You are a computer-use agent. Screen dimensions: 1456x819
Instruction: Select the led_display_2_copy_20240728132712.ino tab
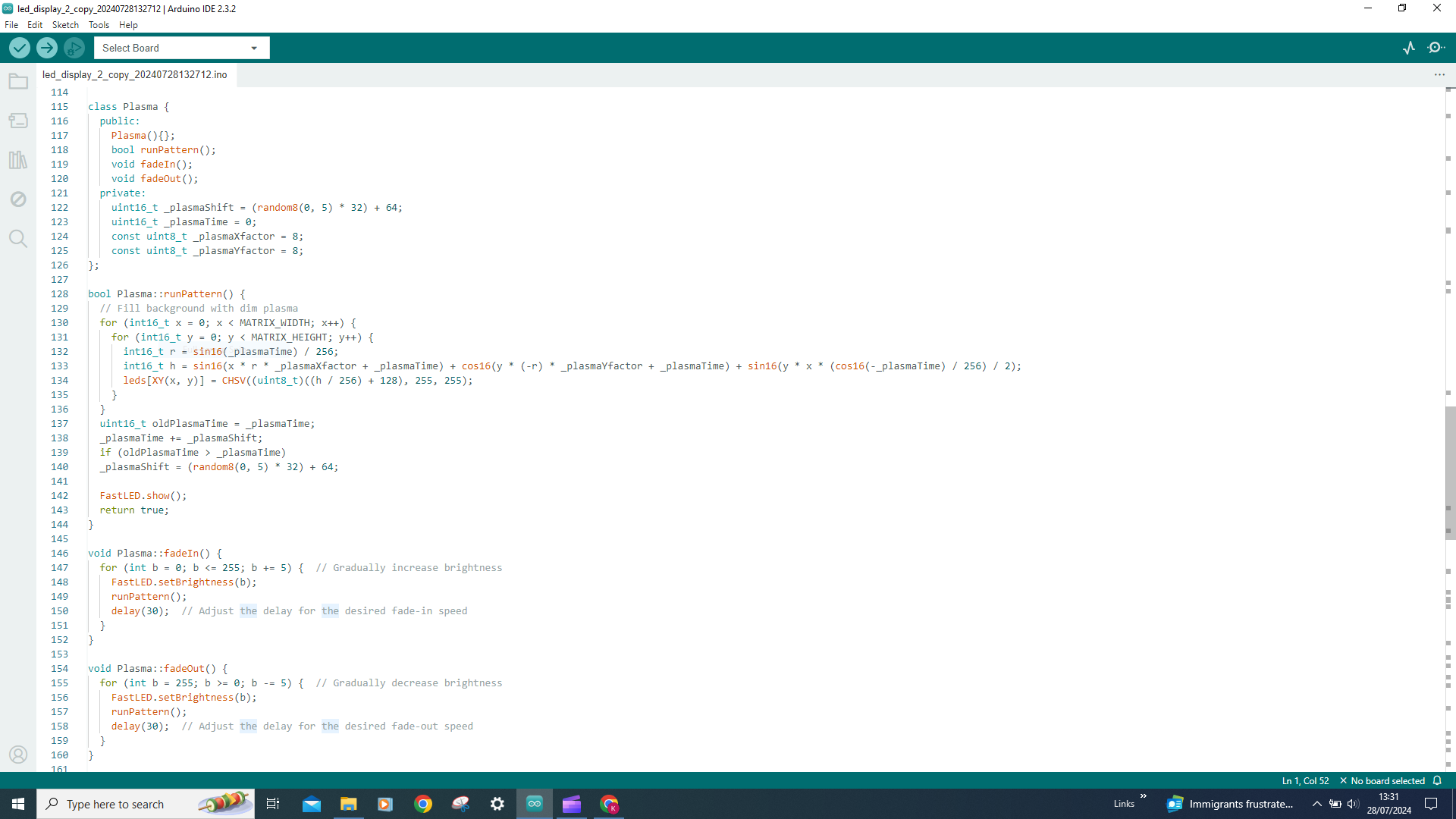pyautogui.click(x=135, y=74)
